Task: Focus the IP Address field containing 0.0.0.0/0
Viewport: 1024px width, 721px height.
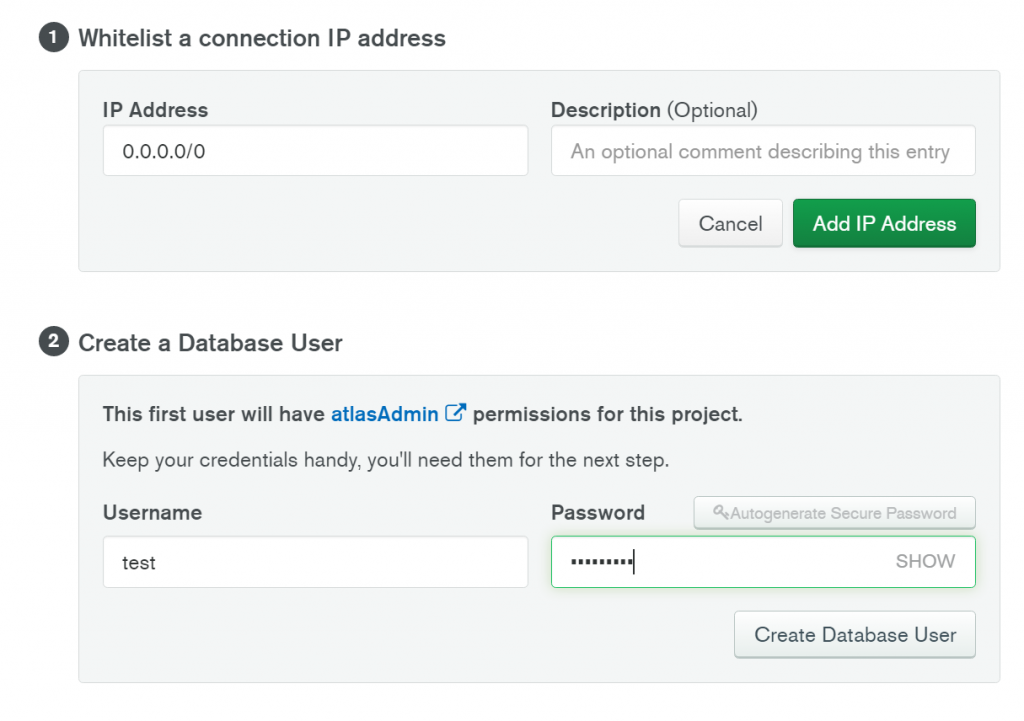Action: [315, 151]
